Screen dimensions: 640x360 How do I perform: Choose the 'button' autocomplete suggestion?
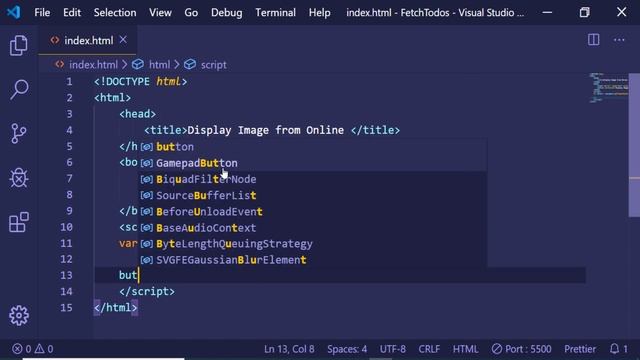pyautogui.click(x=313, y=147)
